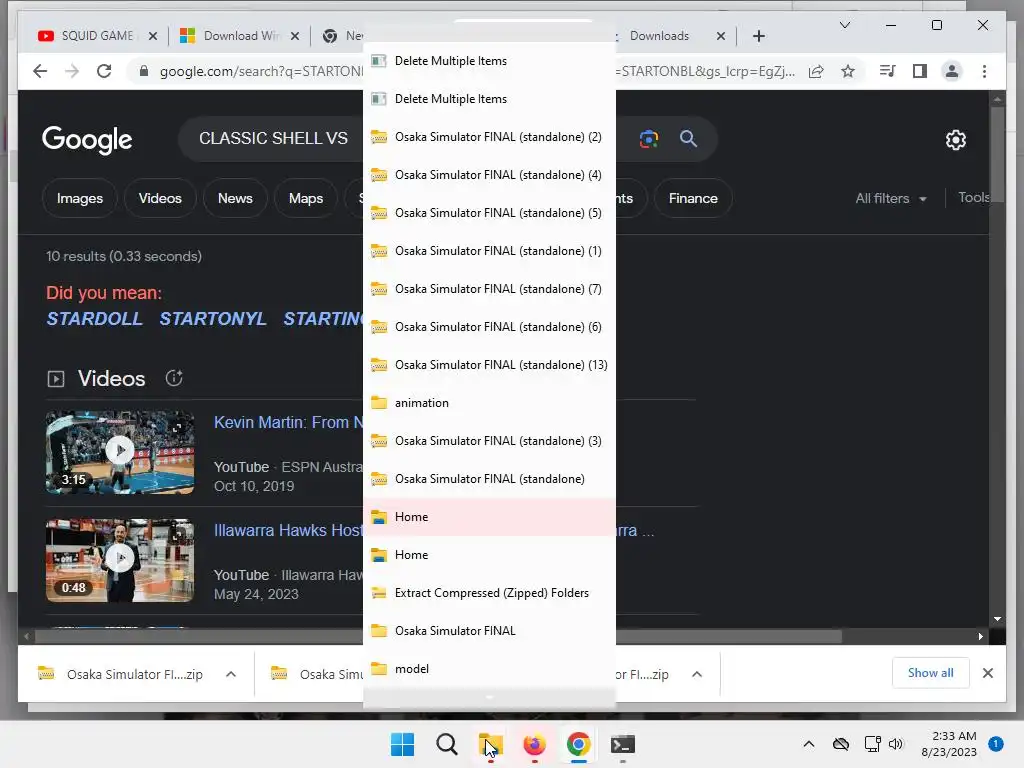Viewport: 1024px width, 768px height.
Task: Open the Windows Start menu
Action: tap(402, 744)
